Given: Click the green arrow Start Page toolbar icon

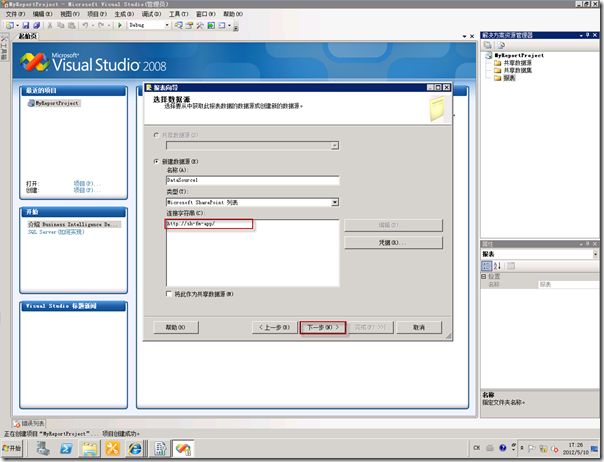Looking at the screenshot, I should 211,25.
